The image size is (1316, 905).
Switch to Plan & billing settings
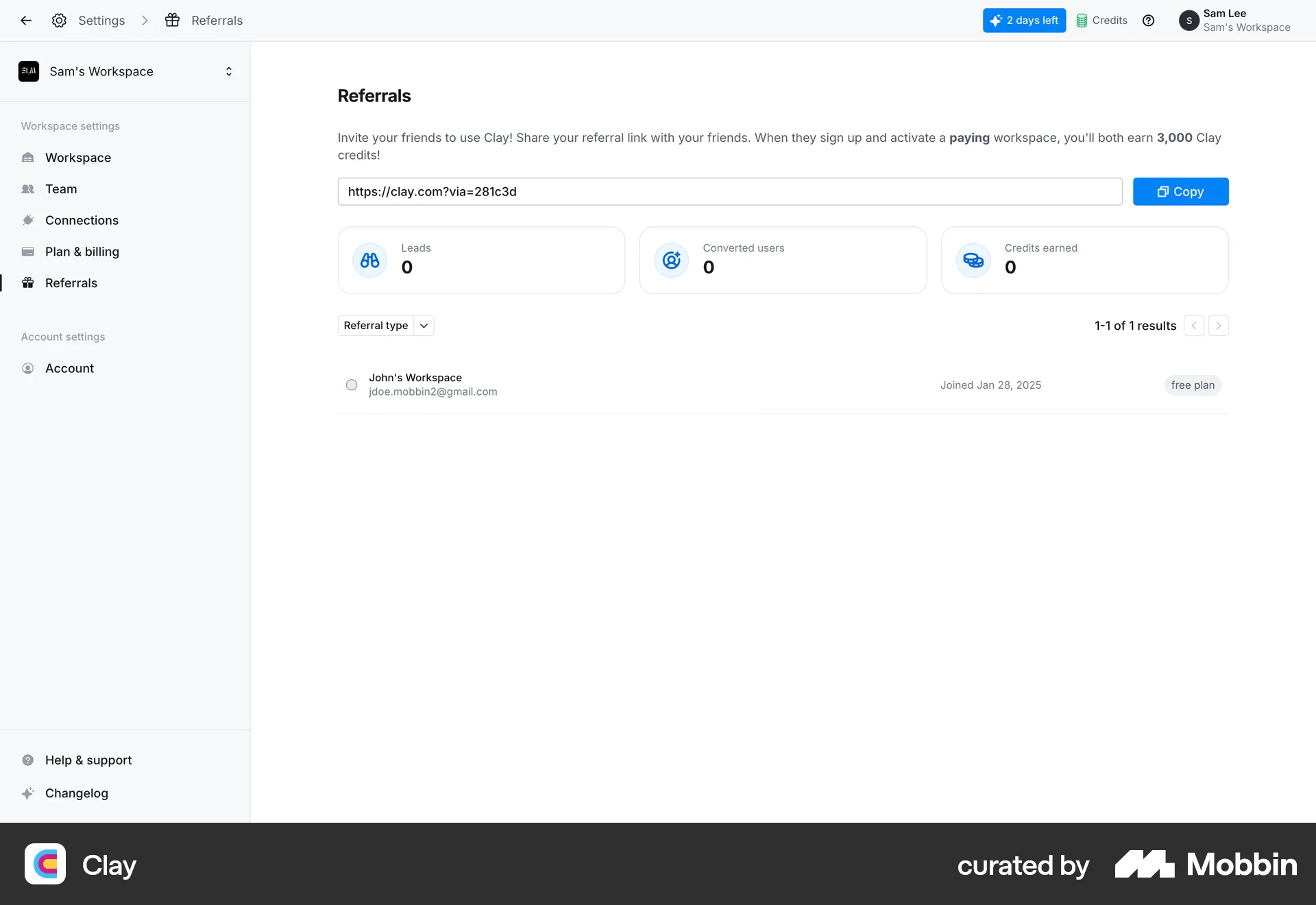tap(81, 252)
